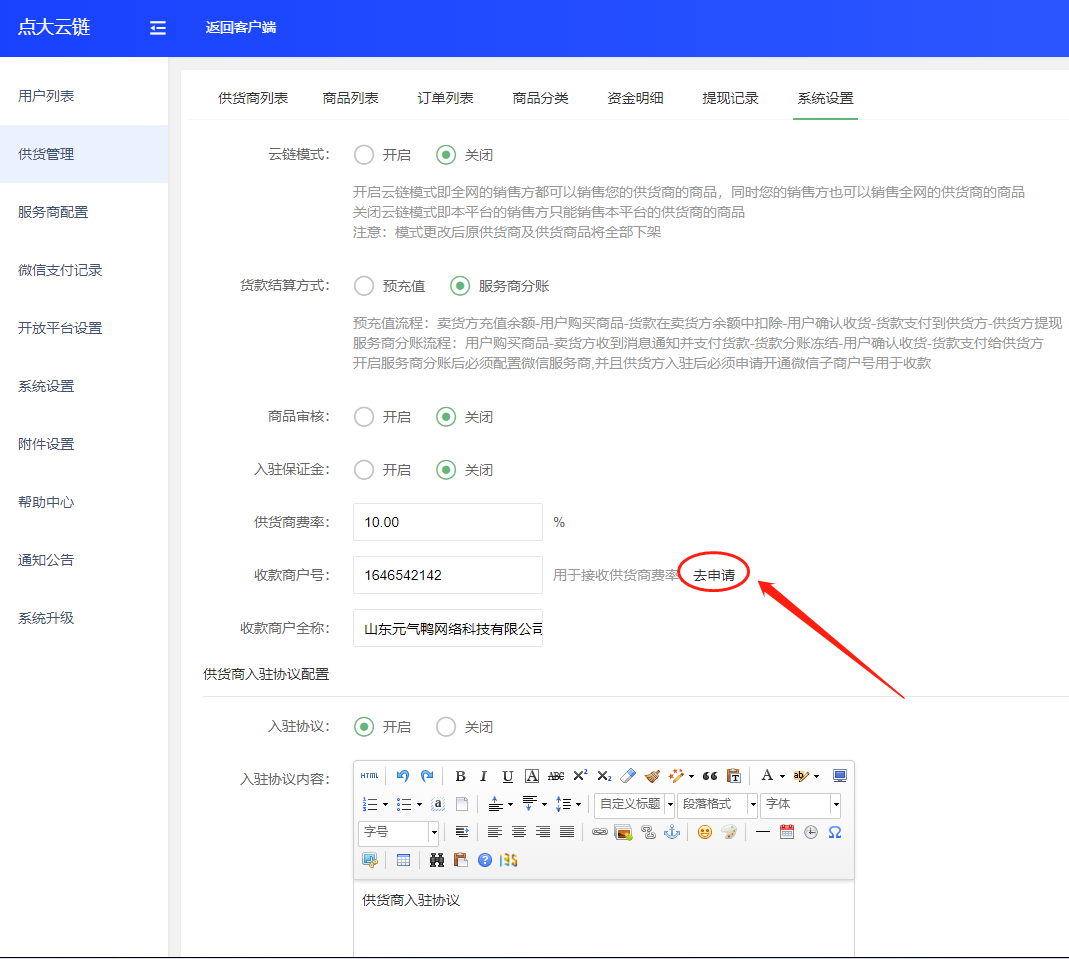This screenshot has height=959, width=1069.
Task: Select 关闭 for 入驻协议
Action: [x=446, y=727]
